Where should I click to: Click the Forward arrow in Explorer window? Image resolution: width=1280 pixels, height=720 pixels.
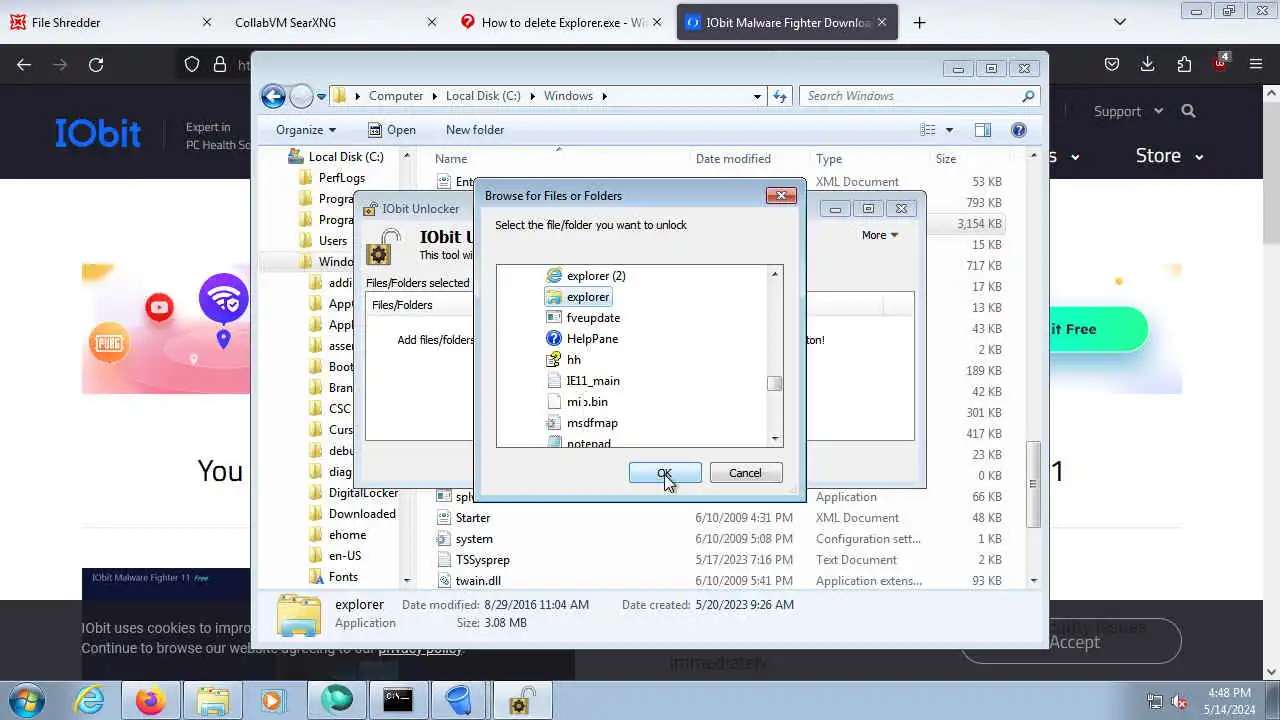click(301, 96)
